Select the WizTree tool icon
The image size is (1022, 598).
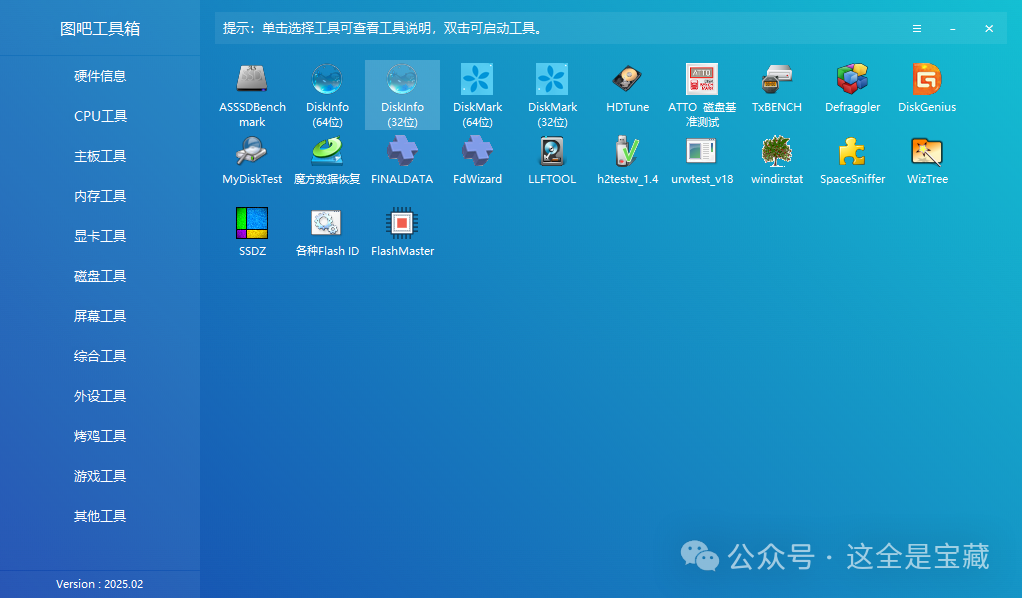927,151
